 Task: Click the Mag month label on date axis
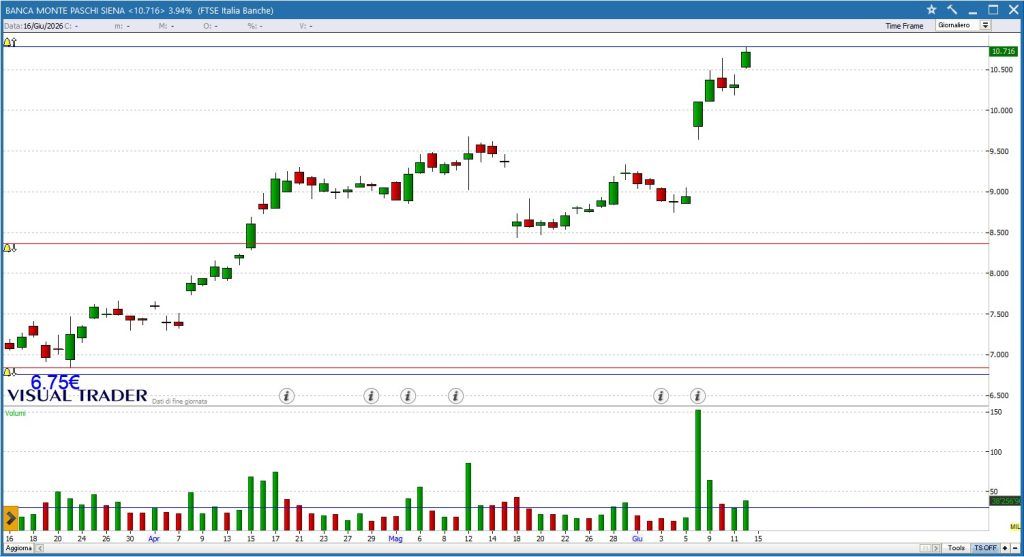point(395,539)
